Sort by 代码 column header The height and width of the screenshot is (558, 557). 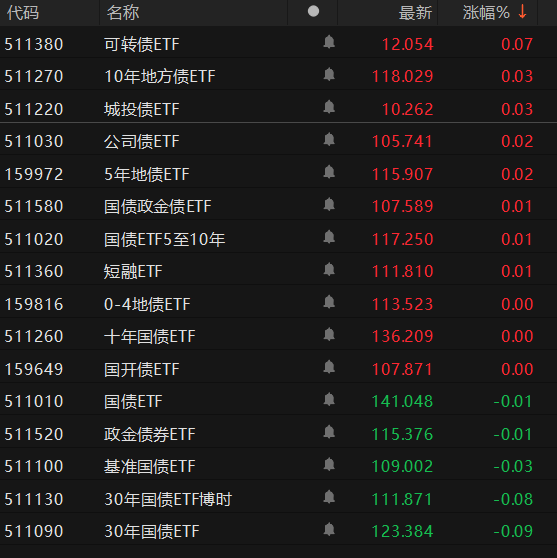[x=23, y=13]
